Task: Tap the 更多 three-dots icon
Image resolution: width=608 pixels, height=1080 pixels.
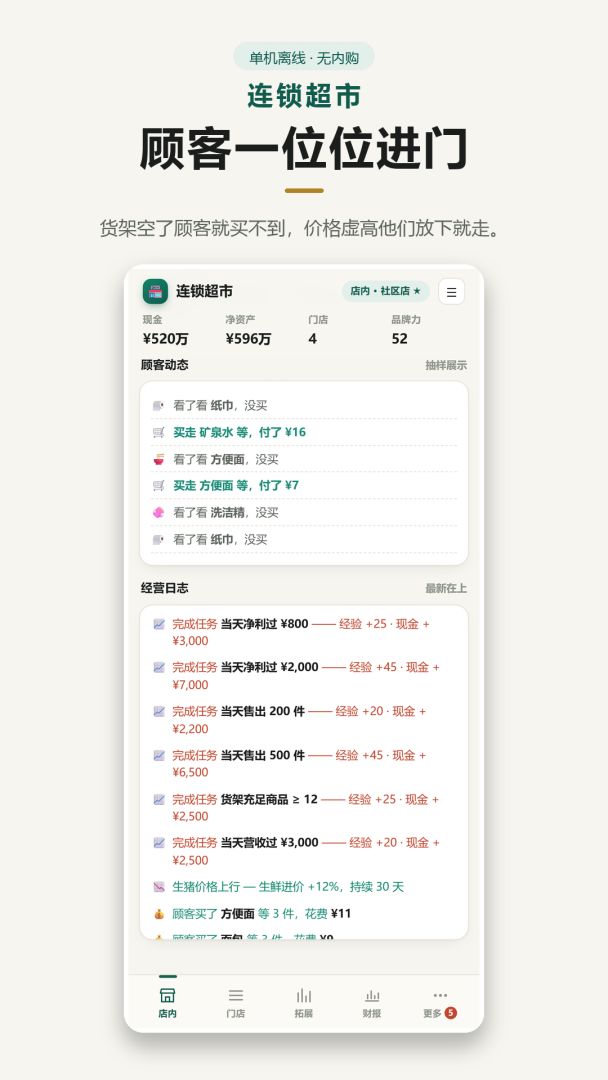Action: click(440, 995)
